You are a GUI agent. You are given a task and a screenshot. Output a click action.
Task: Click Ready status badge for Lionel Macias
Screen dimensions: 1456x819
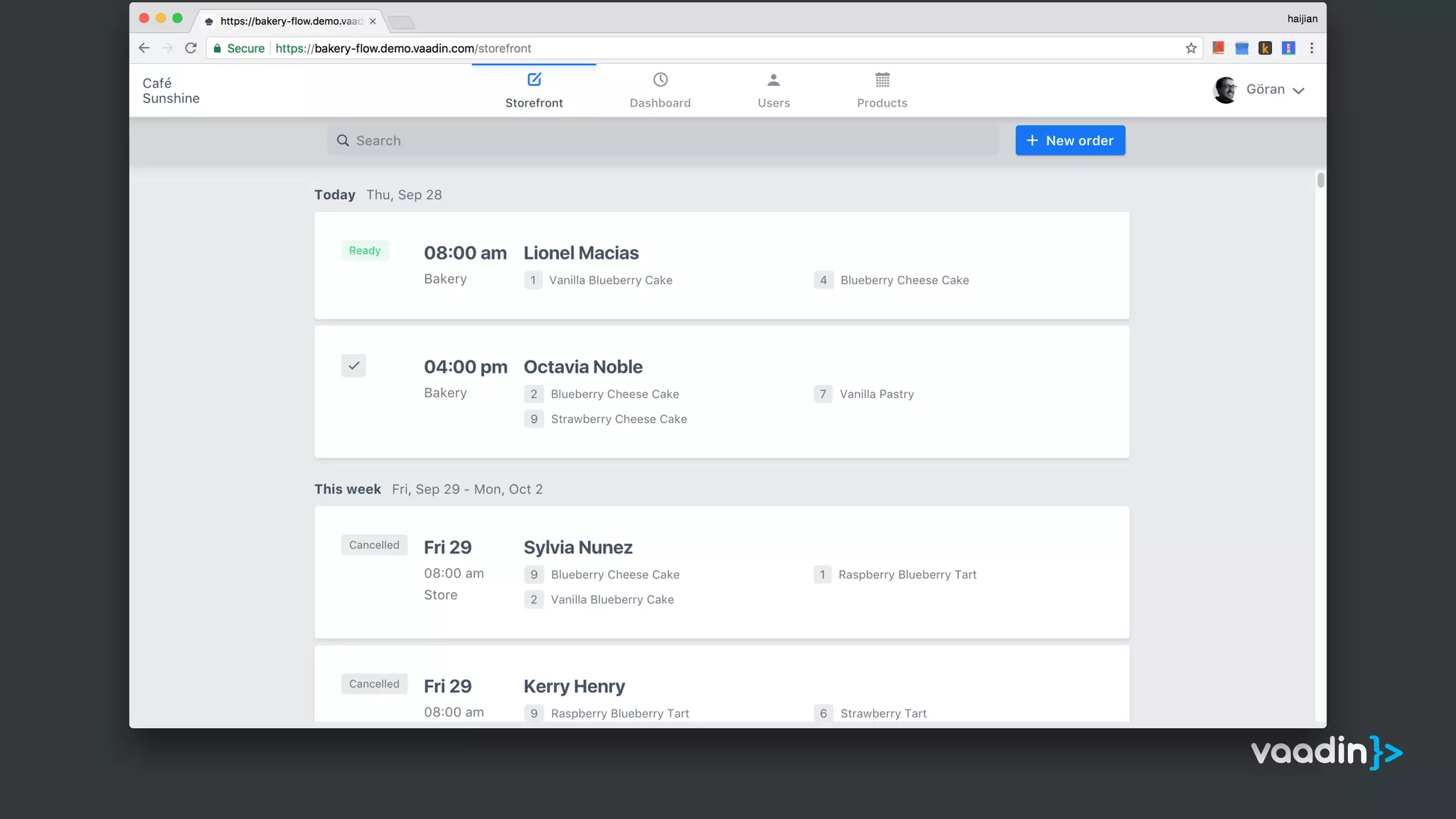coord(365,251)
